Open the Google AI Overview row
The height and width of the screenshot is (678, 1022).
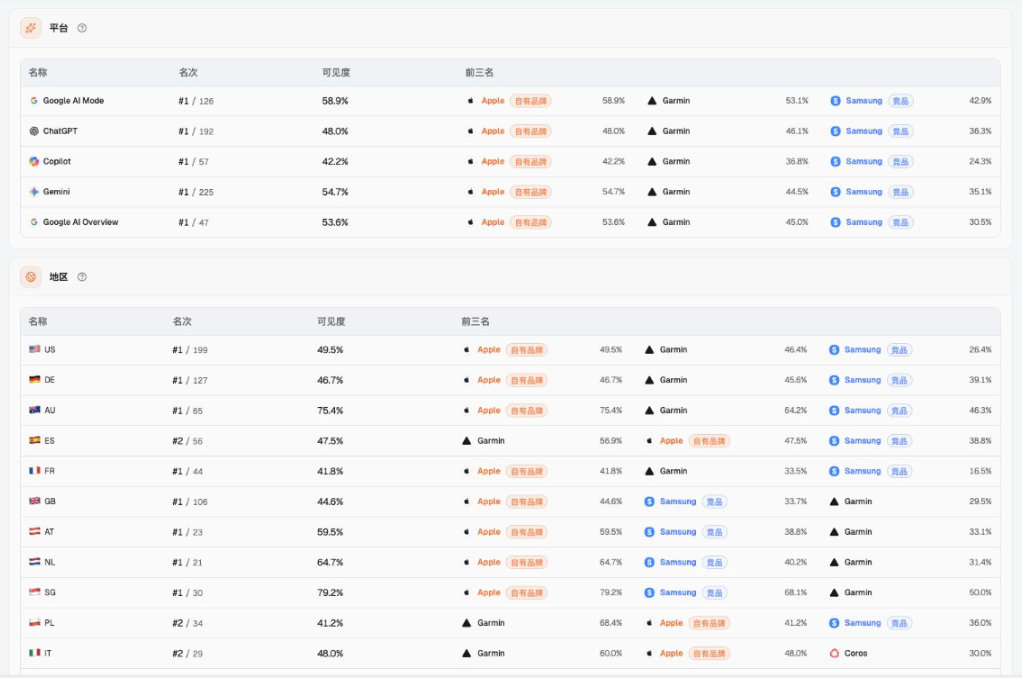pos(510,222)
